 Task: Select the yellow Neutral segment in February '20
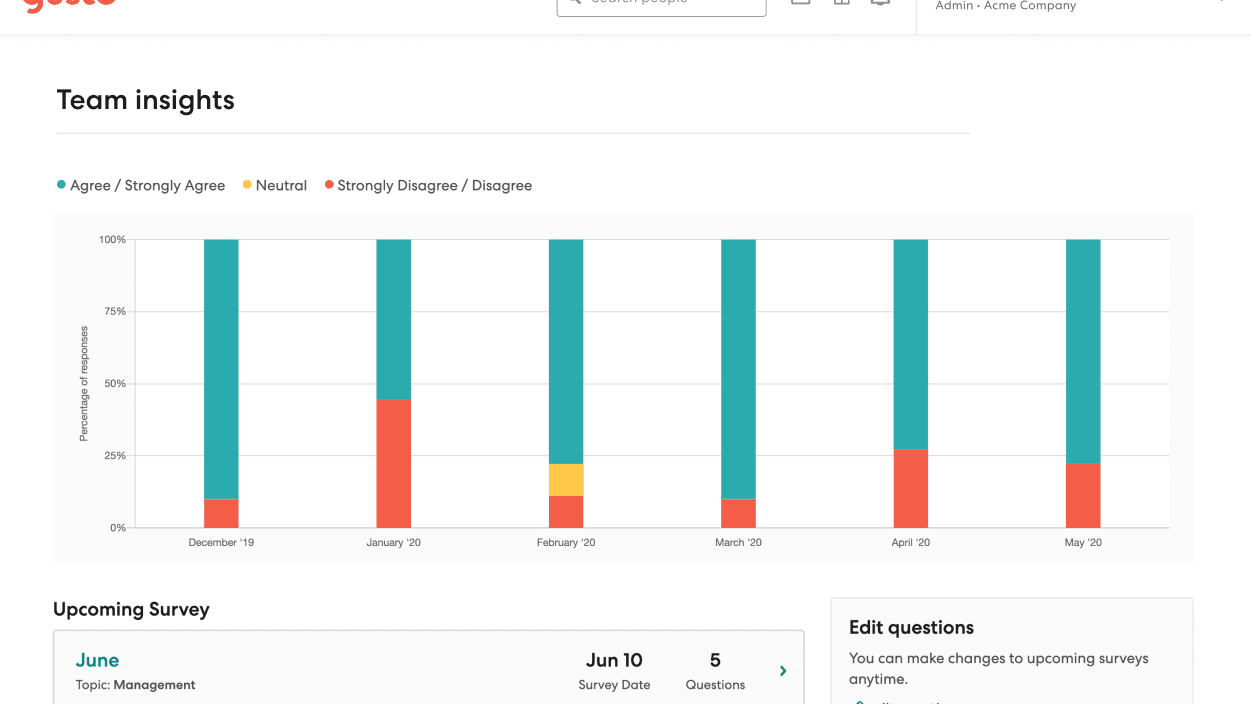coord(566,480)
